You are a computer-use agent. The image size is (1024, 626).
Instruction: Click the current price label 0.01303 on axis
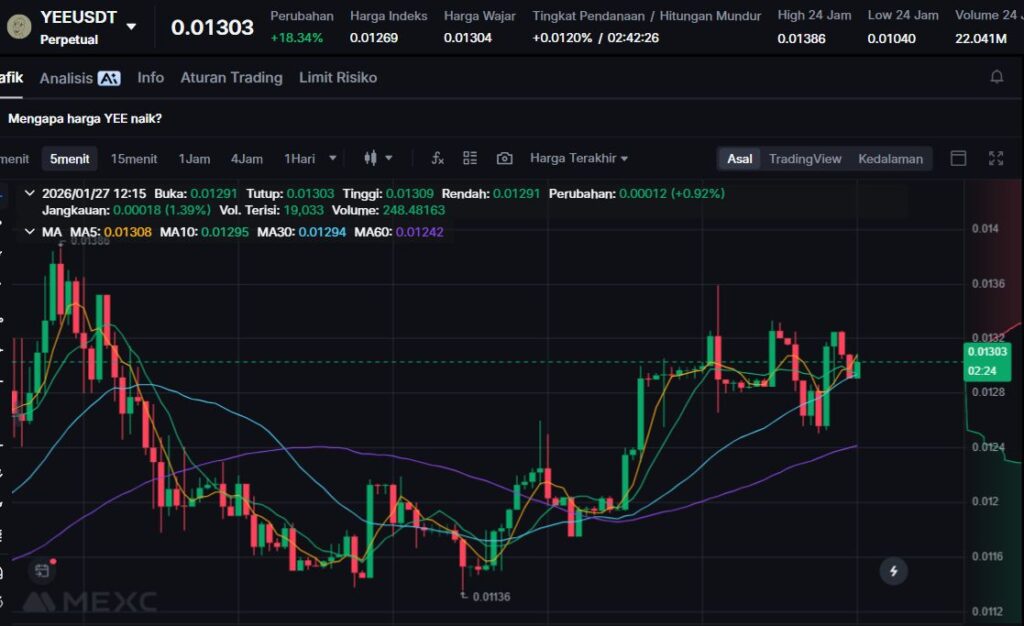click(987, 351)
